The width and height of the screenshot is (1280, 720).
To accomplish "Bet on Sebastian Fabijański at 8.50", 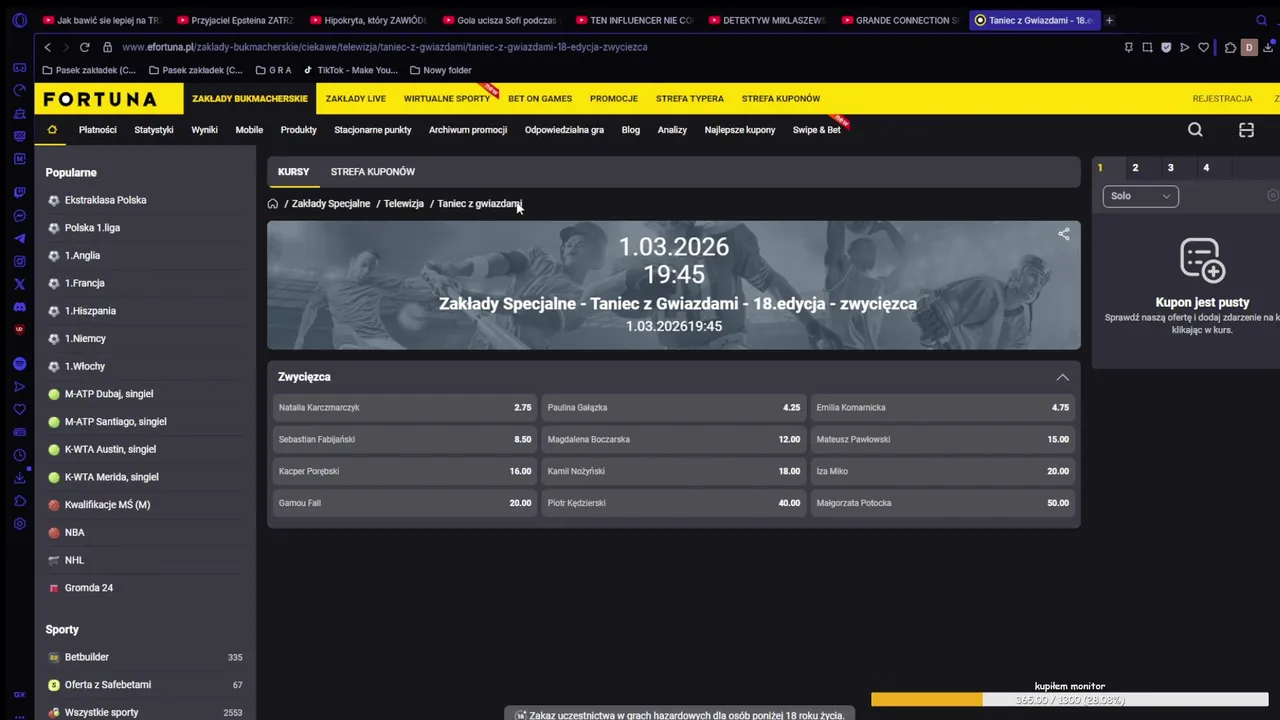I will click(405, 440).
